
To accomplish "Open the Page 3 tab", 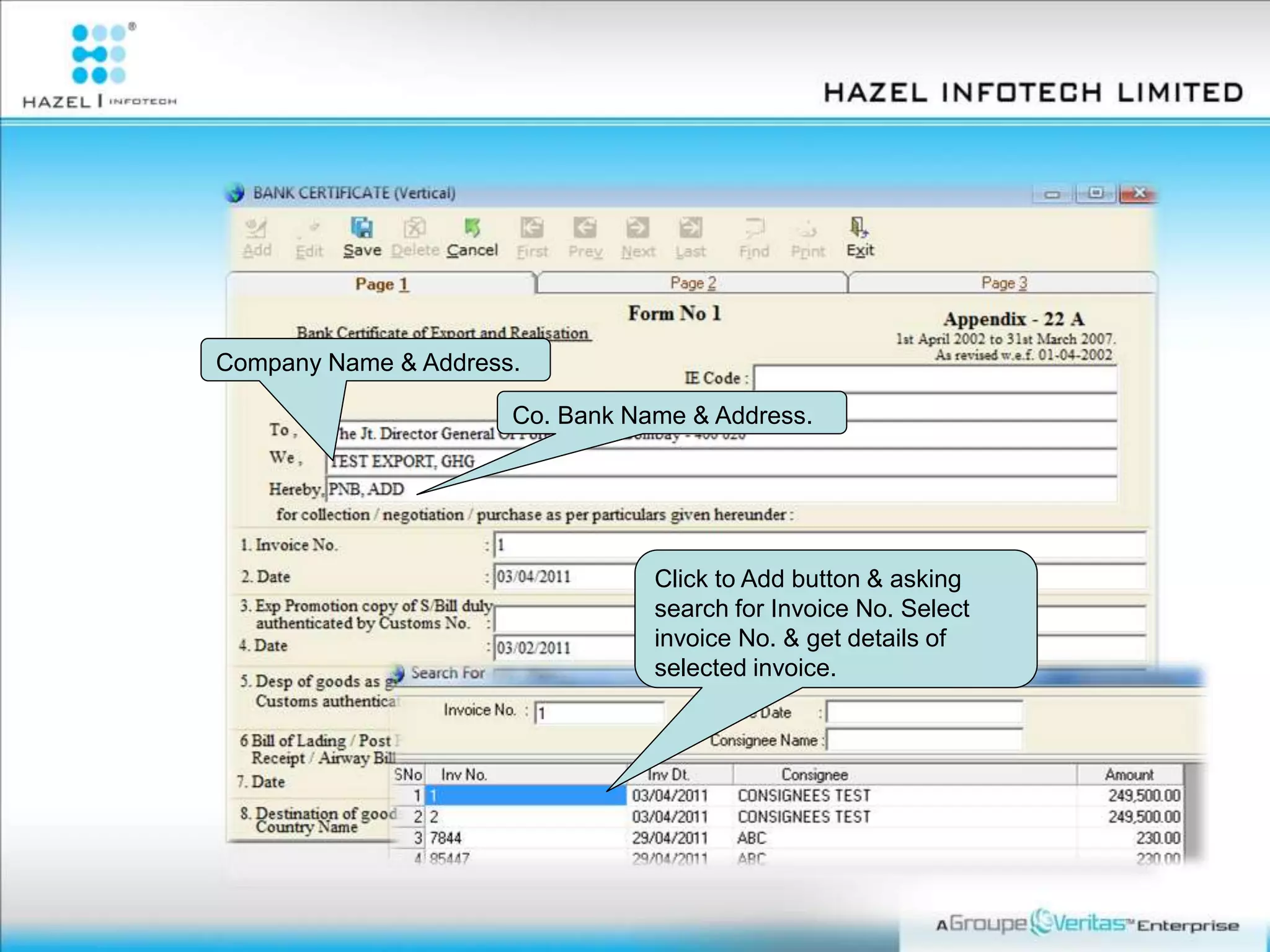I will click(1003, 283).
